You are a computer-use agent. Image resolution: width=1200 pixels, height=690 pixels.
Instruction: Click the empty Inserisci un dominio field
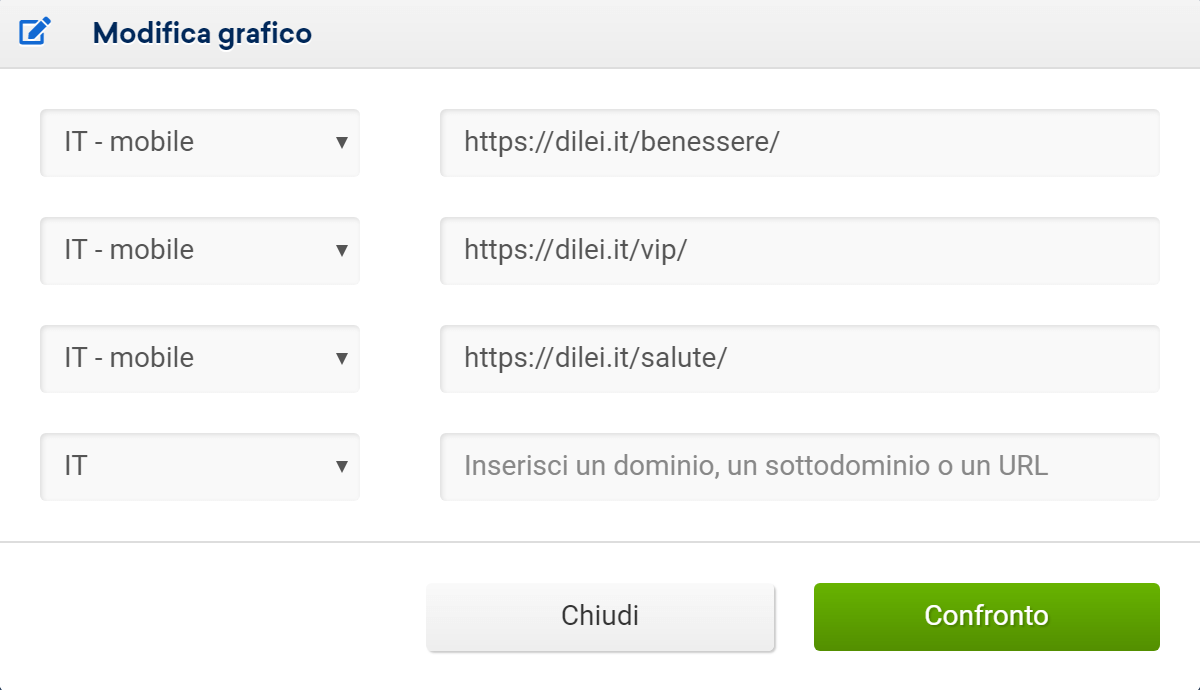click(800, 466)
